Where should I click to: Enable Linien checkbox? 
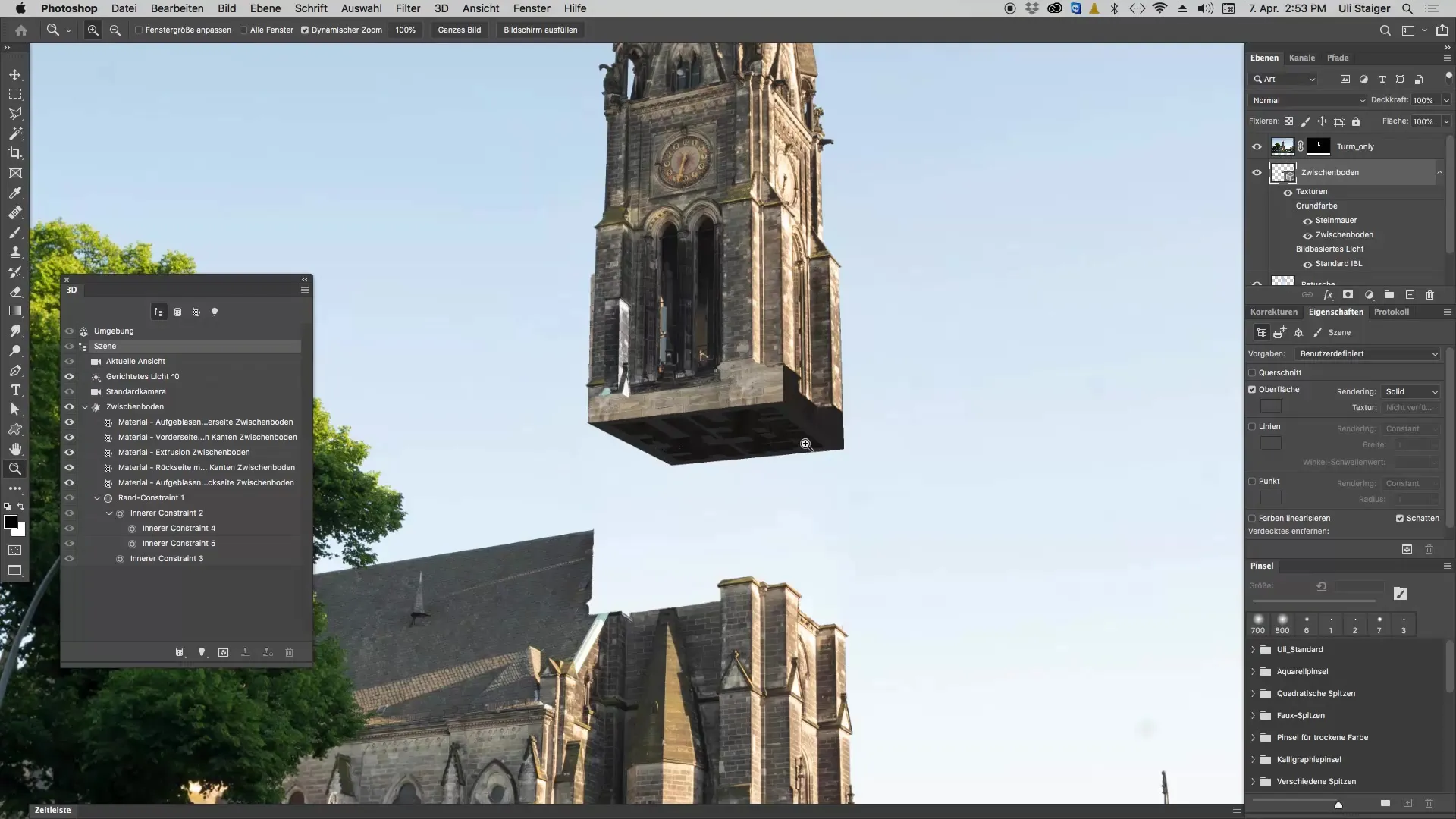point(1252,426)
